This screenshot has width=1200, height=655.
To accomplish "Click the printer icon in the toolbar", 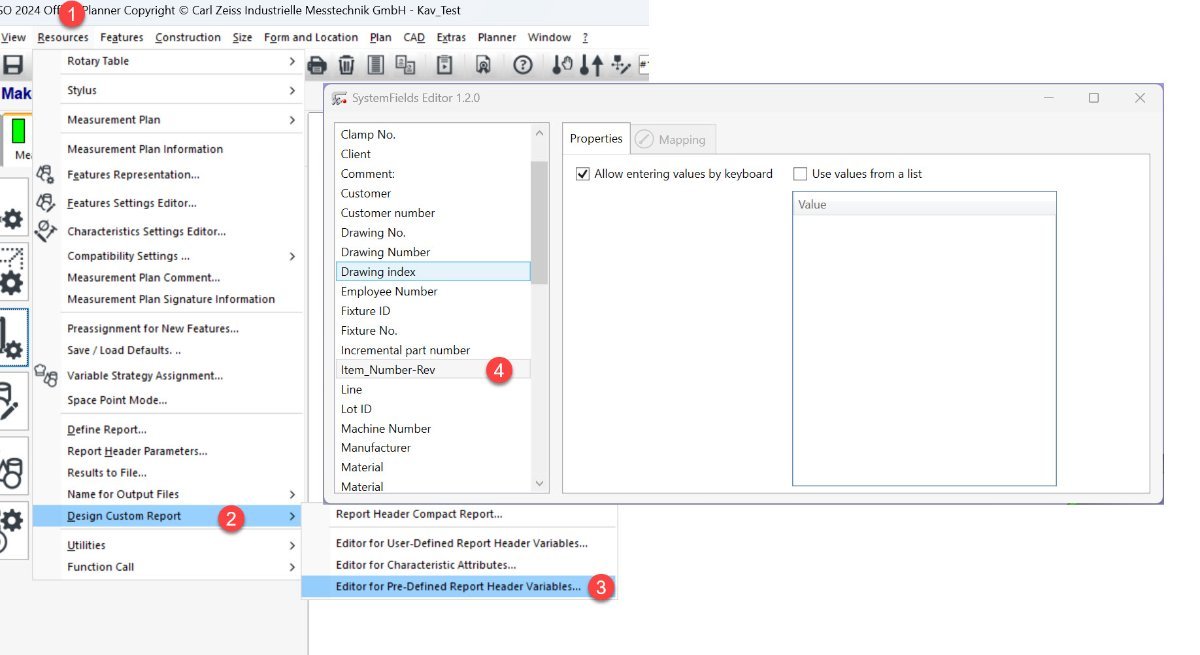I will [317, 65].
